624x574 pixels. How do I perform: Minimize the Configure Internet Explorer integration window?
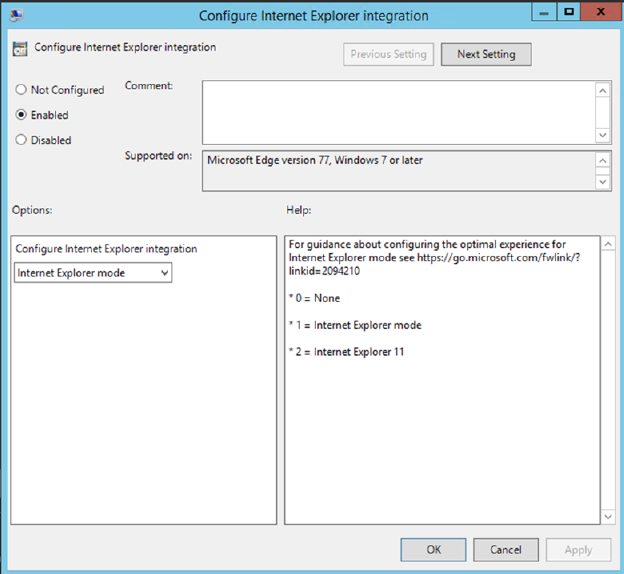point(544,12)
